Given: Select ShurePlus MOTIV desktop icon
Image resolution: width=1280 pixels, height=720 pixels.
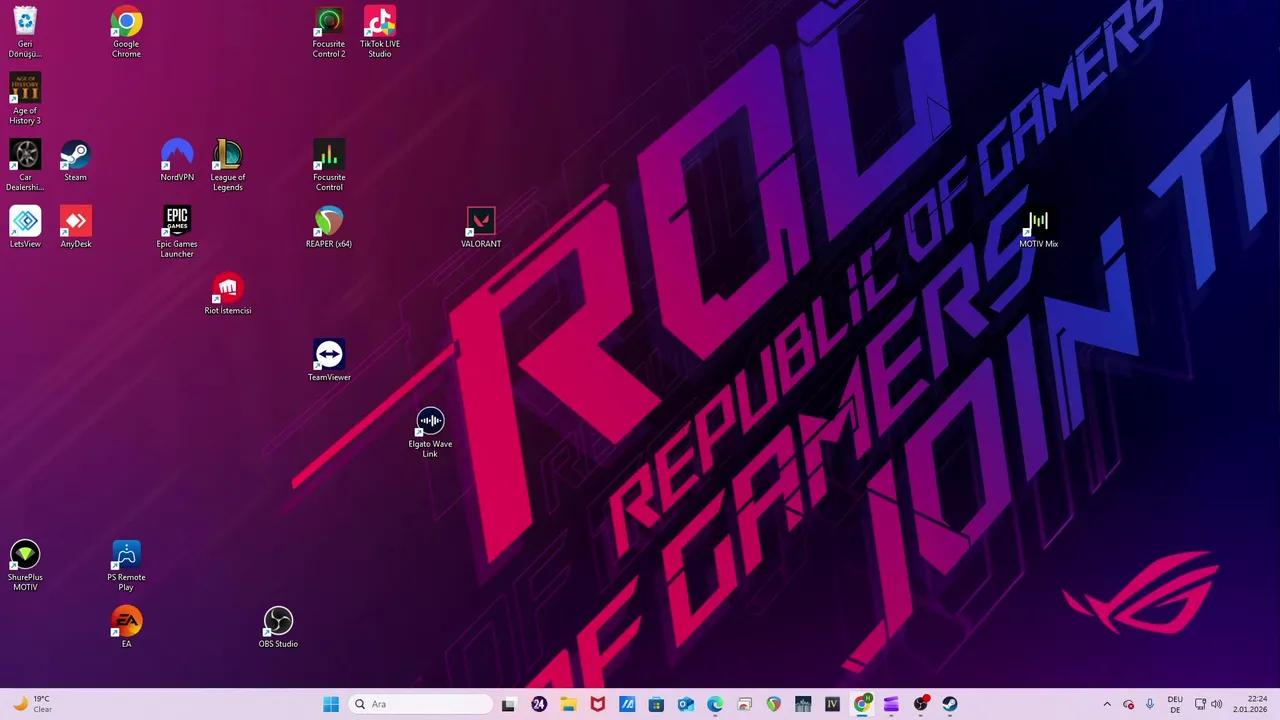Looking at the screenshot, I should (x=25, y=565).
